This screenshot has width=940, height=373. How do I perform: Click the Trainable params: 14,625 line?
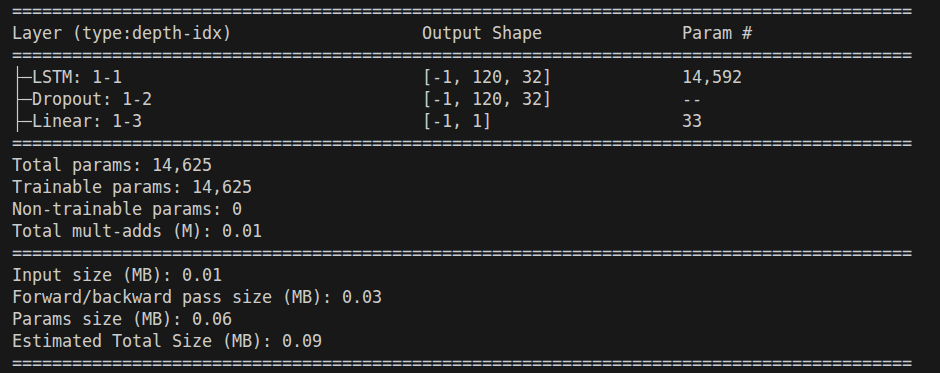[132, 187]
